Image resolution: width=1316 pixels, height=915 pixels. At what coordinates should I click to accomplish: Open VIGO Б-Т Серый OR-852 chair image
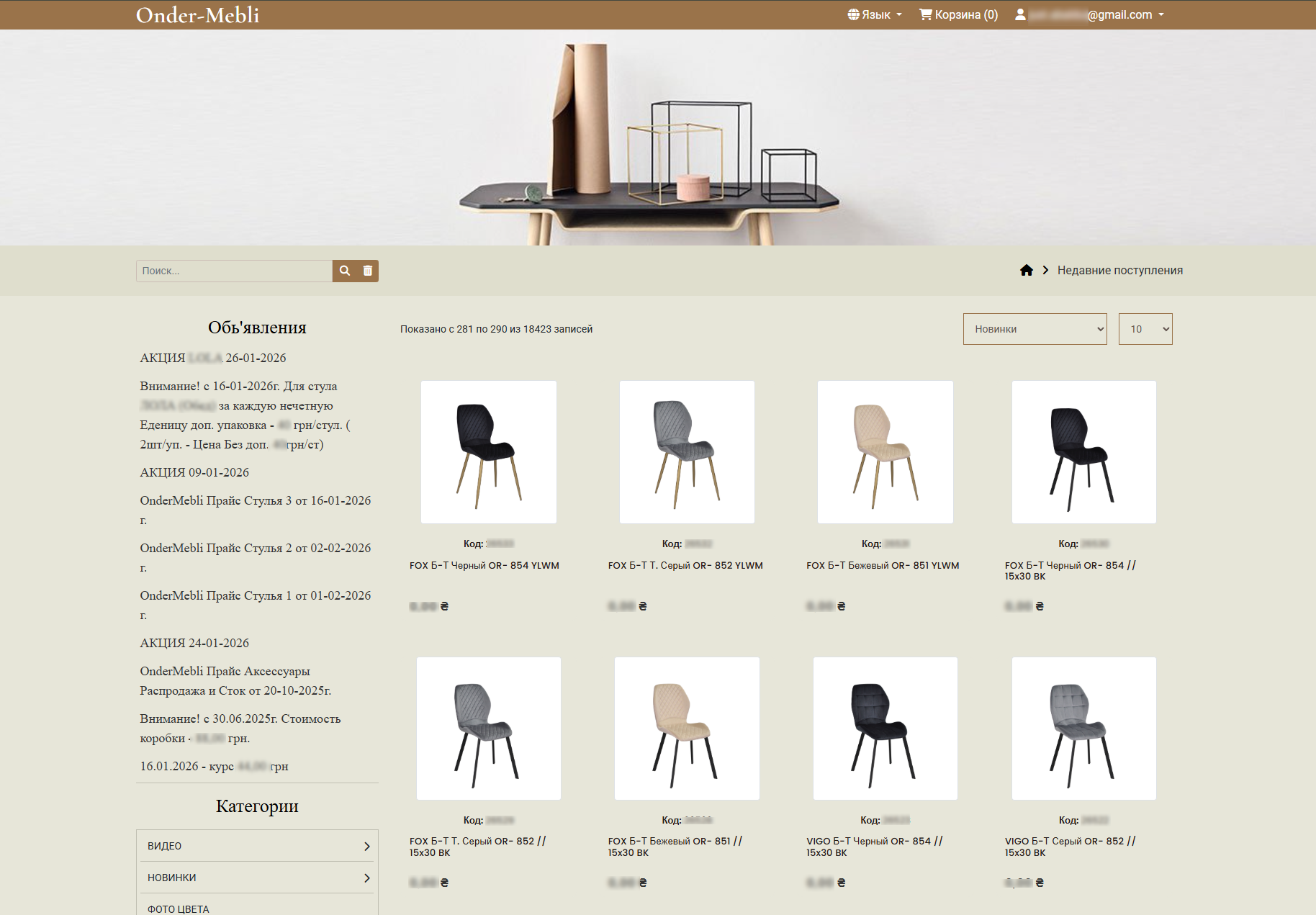coord(1083,728)
